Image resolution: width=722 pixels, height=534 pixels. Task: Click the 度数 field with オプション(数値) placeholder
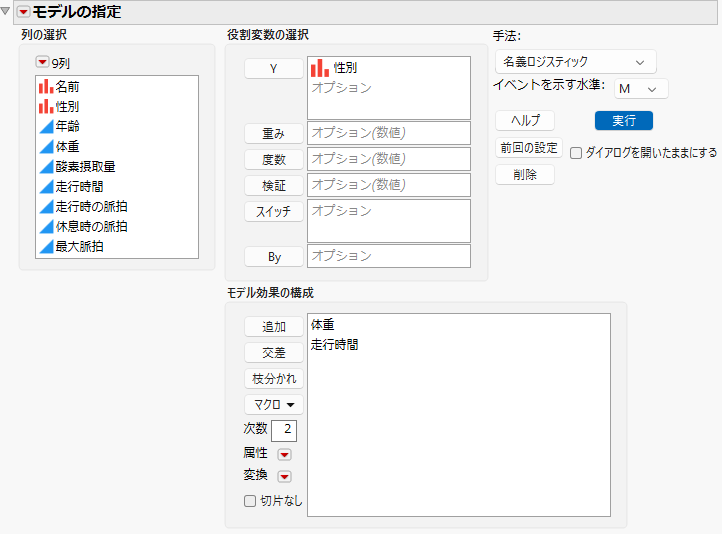(389, 159)
